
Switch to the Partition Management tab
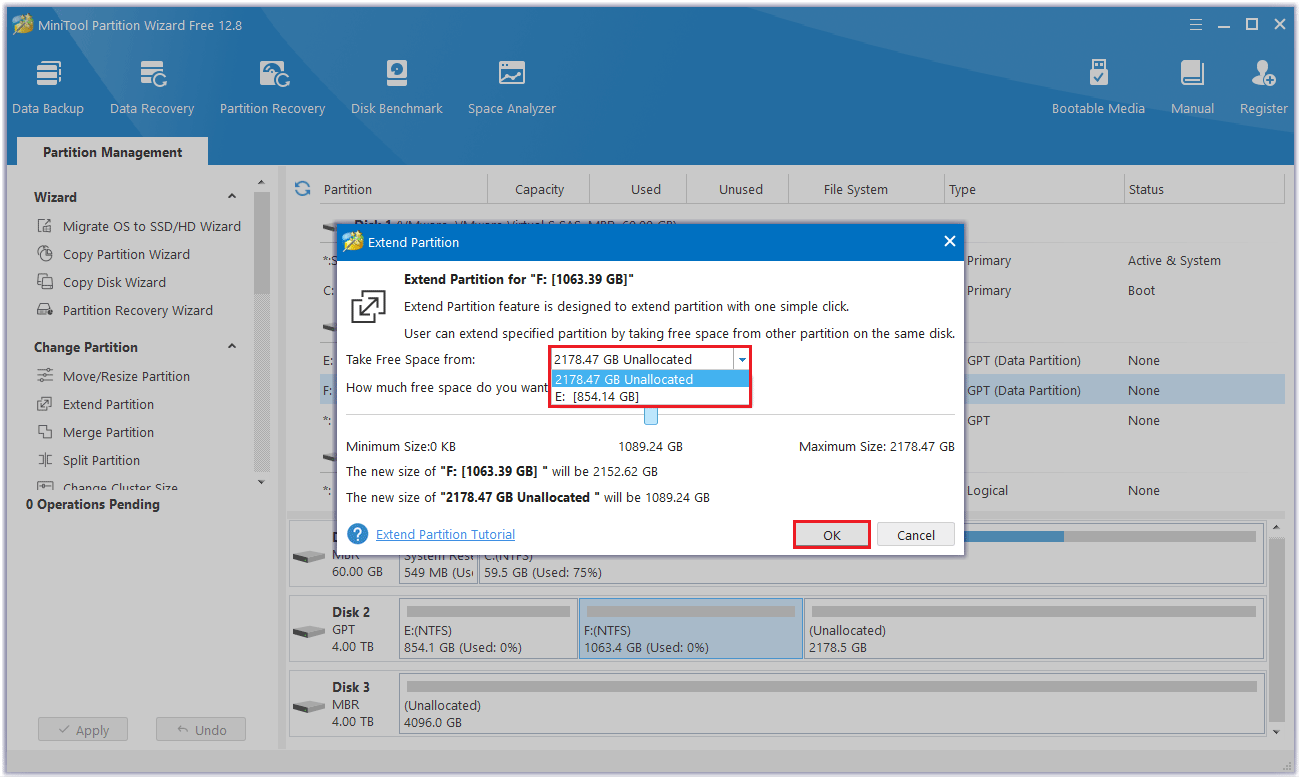point(113,152)
